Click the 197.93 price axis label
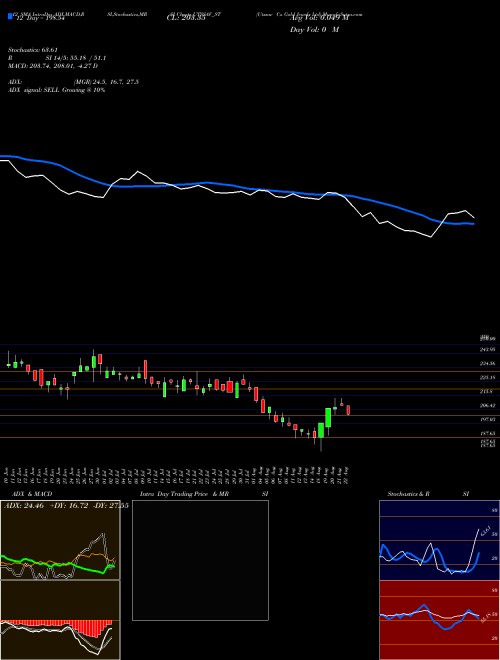This screenshot has height=660, width=500. tap(488, 419)
